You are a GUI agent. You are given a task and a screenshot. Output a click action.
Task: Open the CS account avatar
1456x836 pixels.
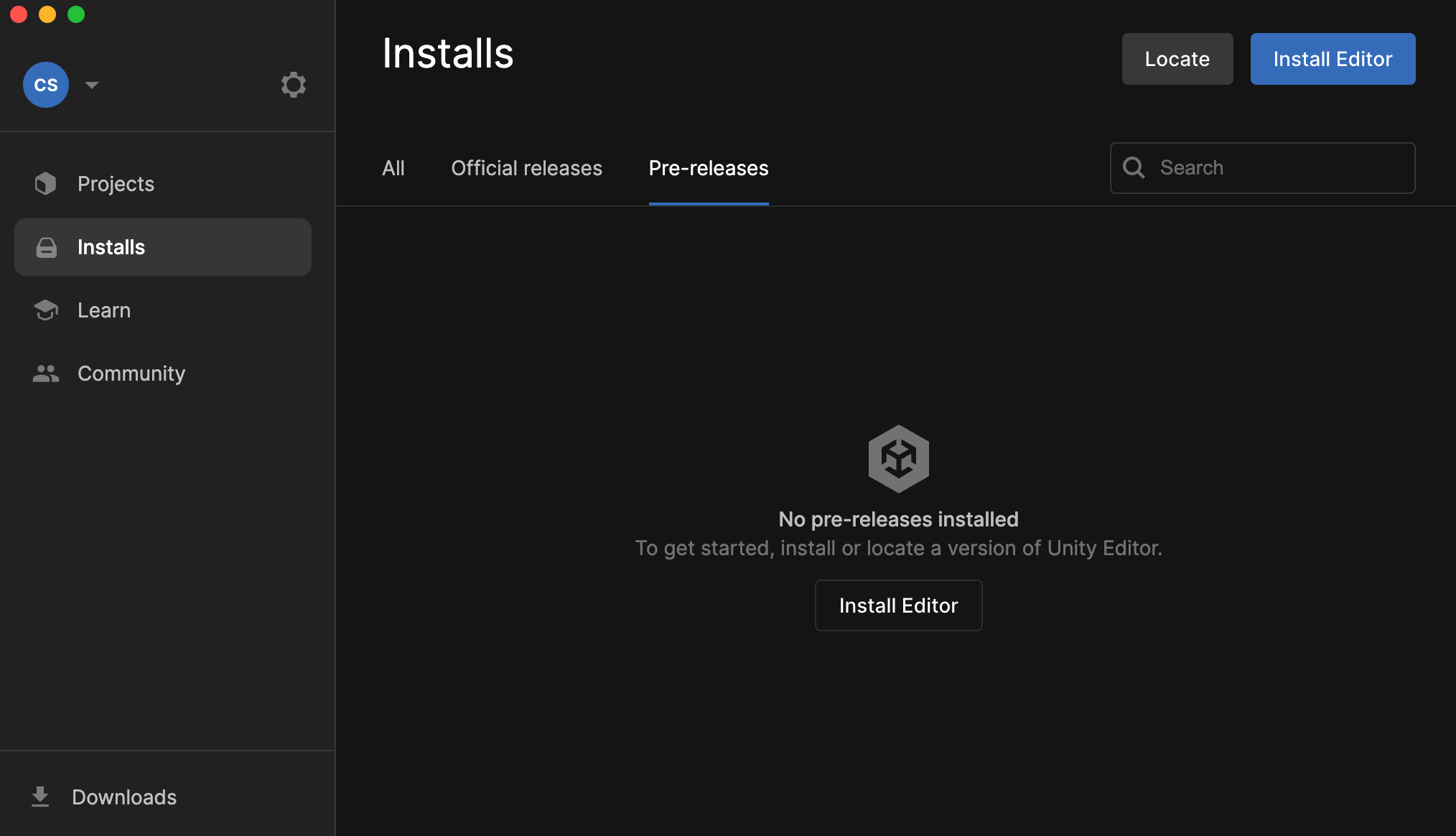pyautogui.click(x=46, y=85)
